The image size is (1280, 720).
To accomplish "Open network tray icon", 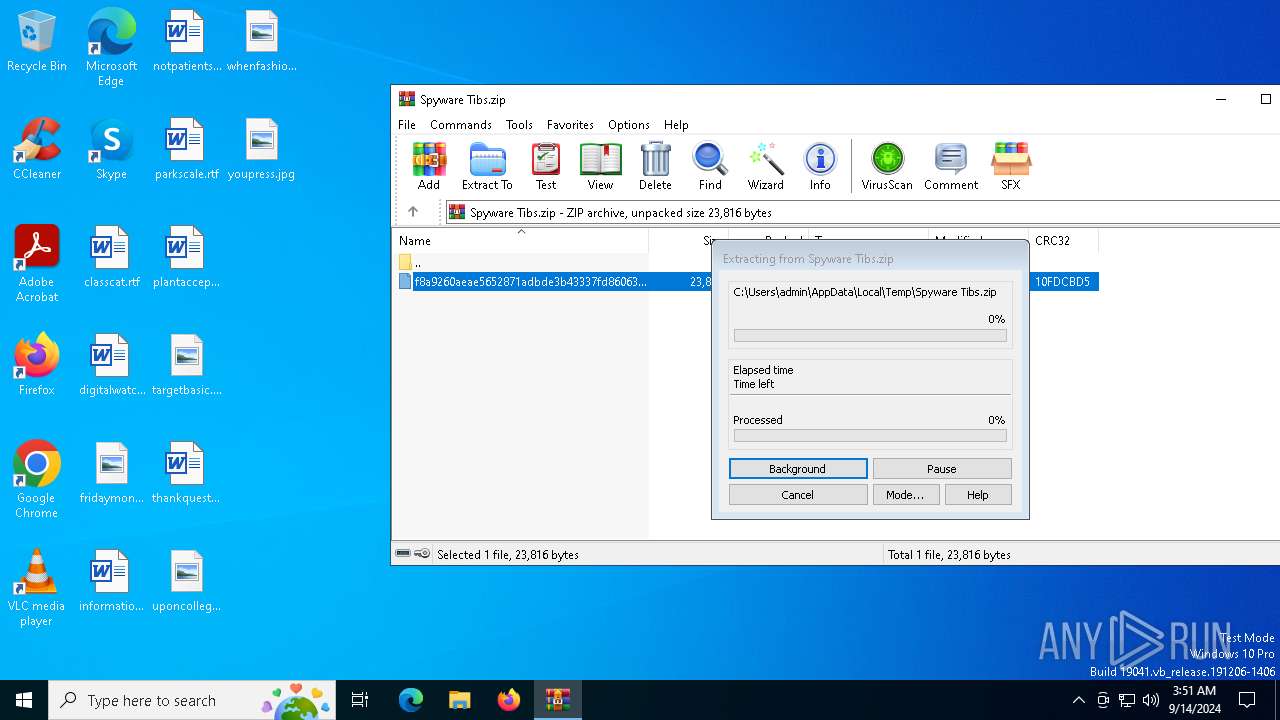I will (x=1127, y=700).
